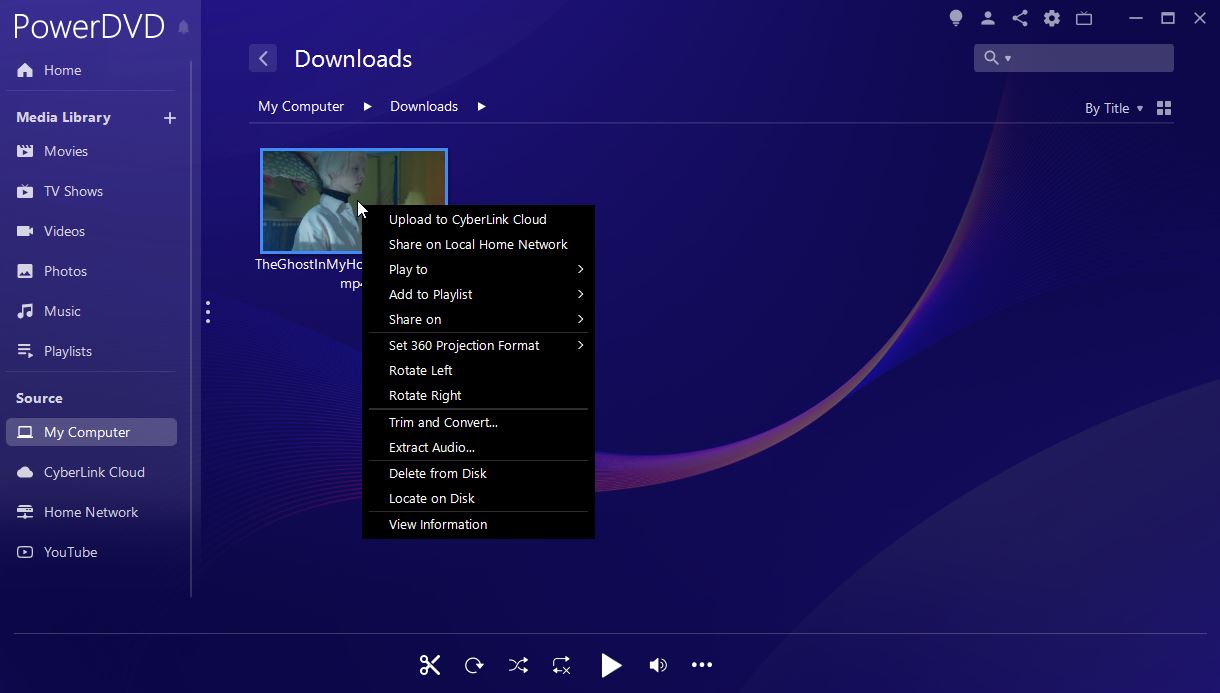Switch to TV Mode
Screen dimensions: 1220x693
(1084, 17)
